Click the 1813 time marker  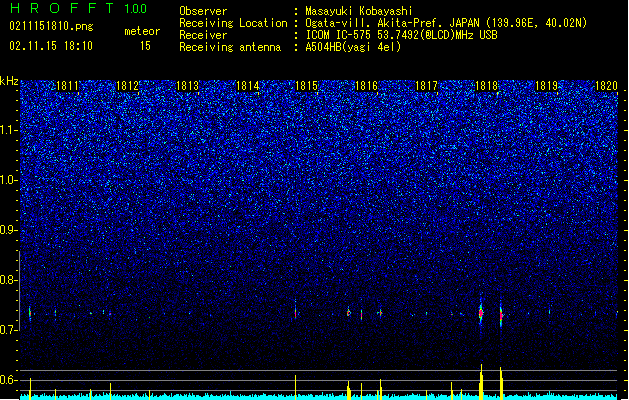[187, 86]
